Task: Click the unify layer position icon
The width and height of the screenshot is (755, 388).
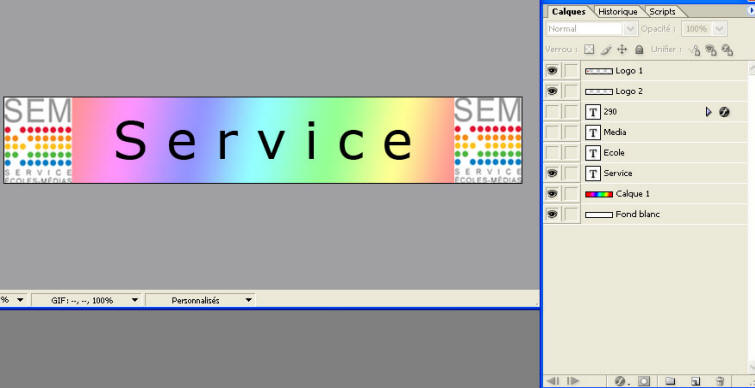Action: point(695,50)
